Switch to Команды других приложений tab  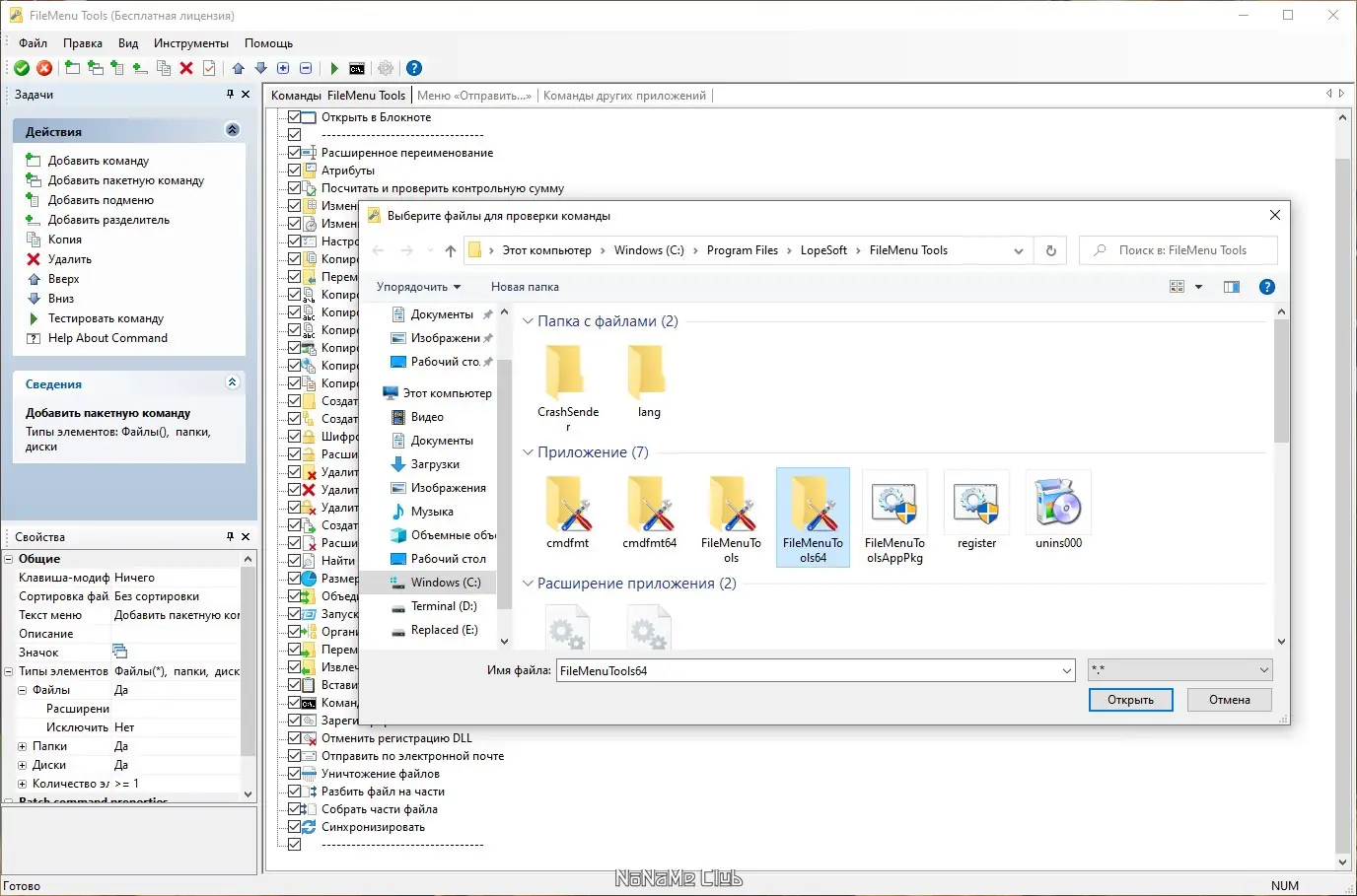point(624,96)
